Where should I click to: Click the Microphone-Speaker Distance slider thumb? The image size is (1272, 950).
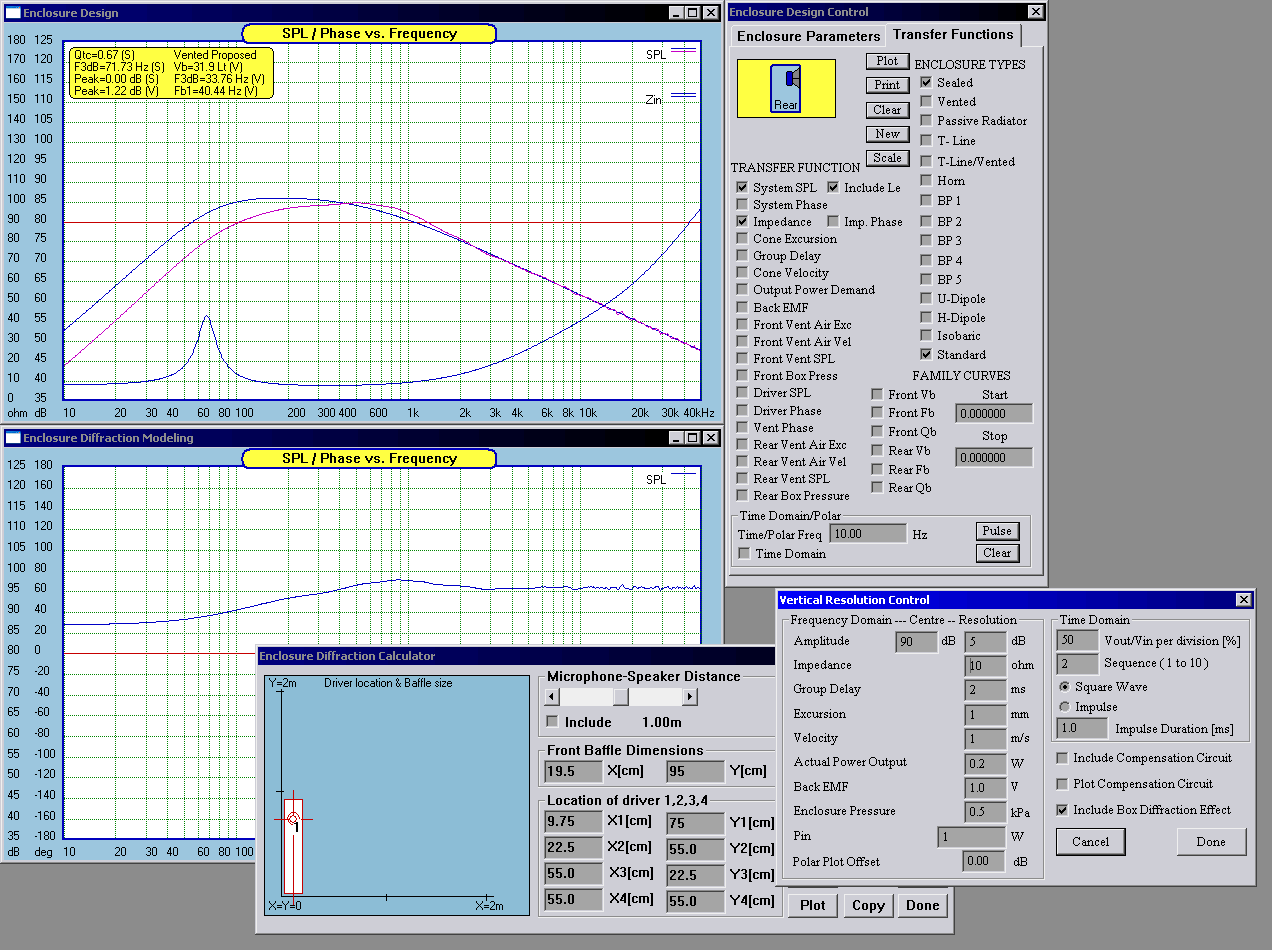[620, 696]
